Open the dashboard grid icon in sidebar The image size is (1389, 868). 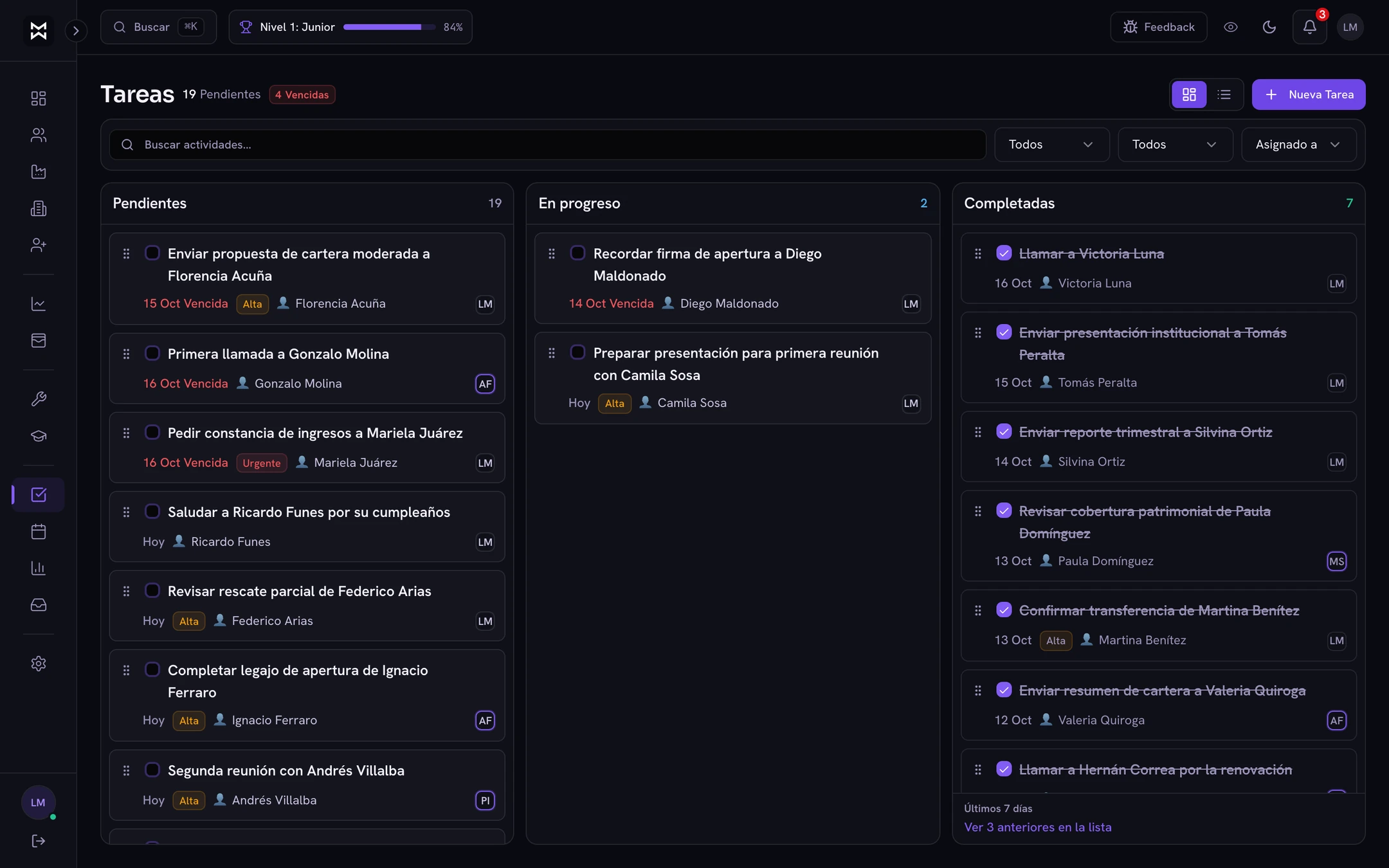(39, 98)
